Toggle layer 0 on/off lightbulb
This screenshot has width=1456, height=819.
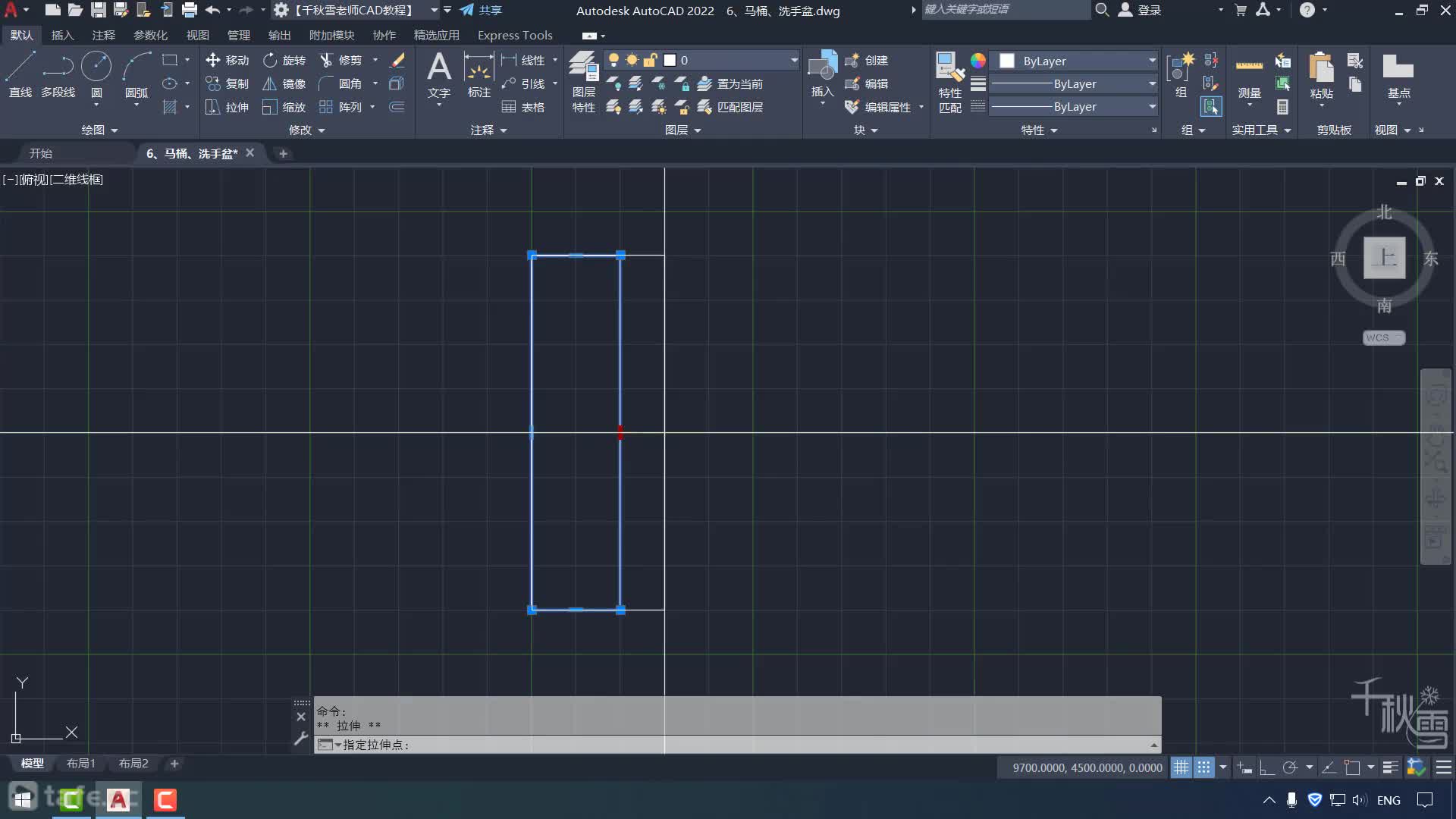(x=613, y=60)
